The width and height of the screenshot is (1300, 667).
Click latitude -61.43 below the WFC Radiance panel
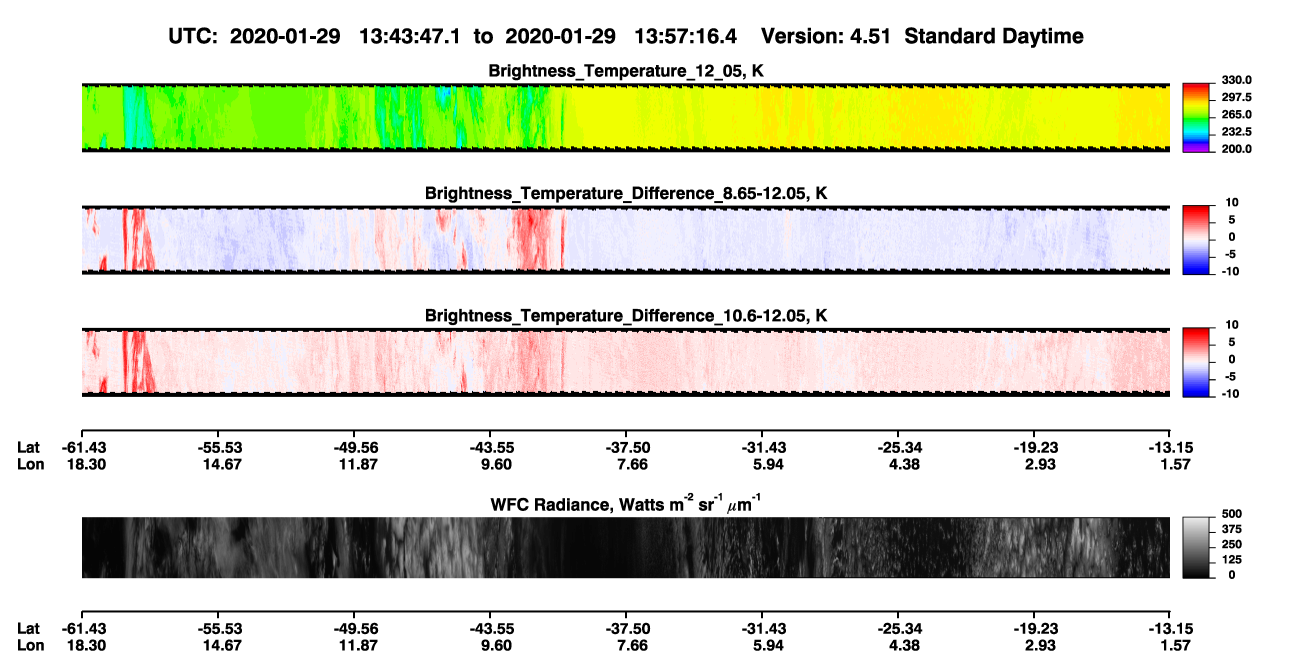(82, 629)
